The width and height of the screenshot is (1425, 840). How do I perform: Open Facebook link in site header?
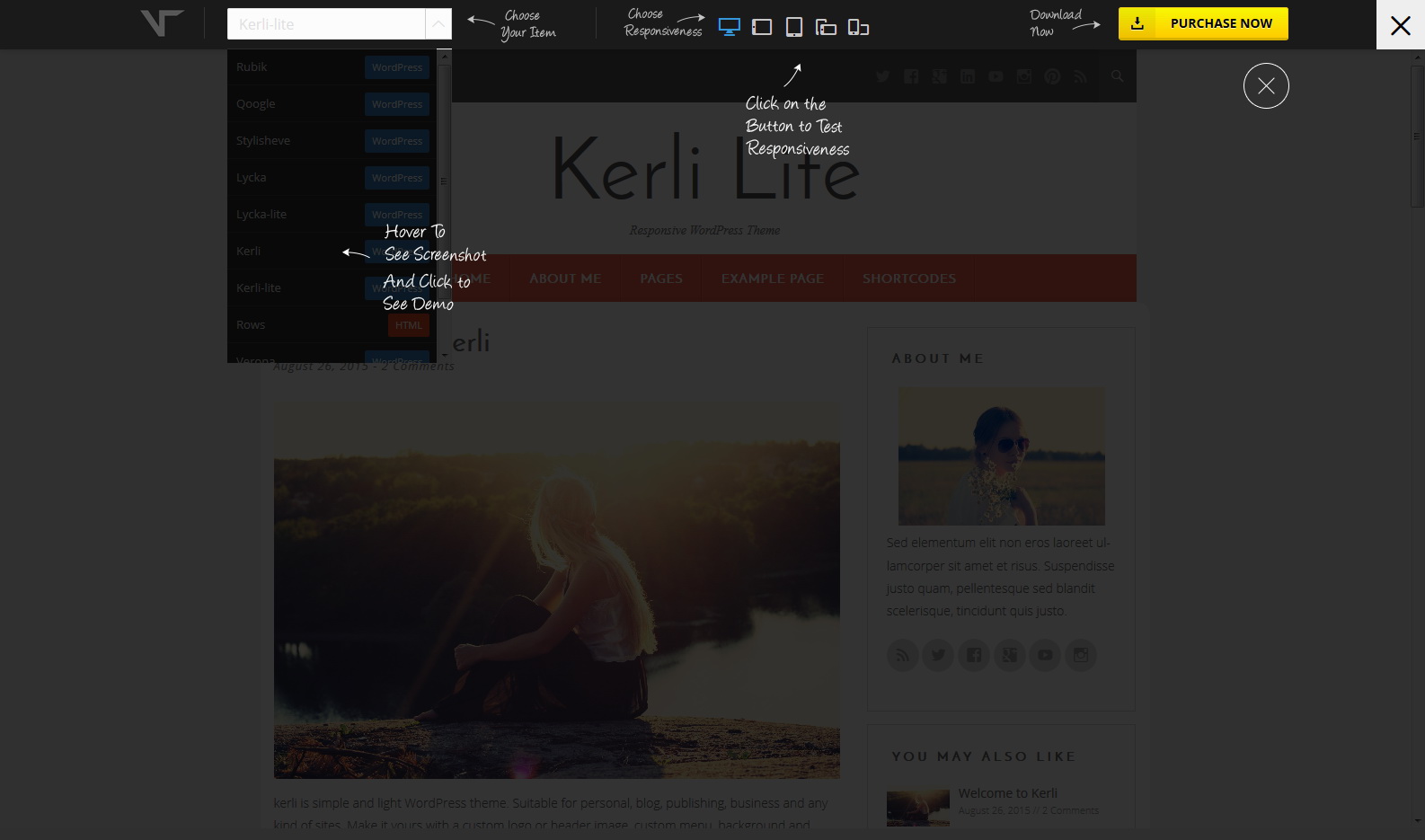pos(911,76)
